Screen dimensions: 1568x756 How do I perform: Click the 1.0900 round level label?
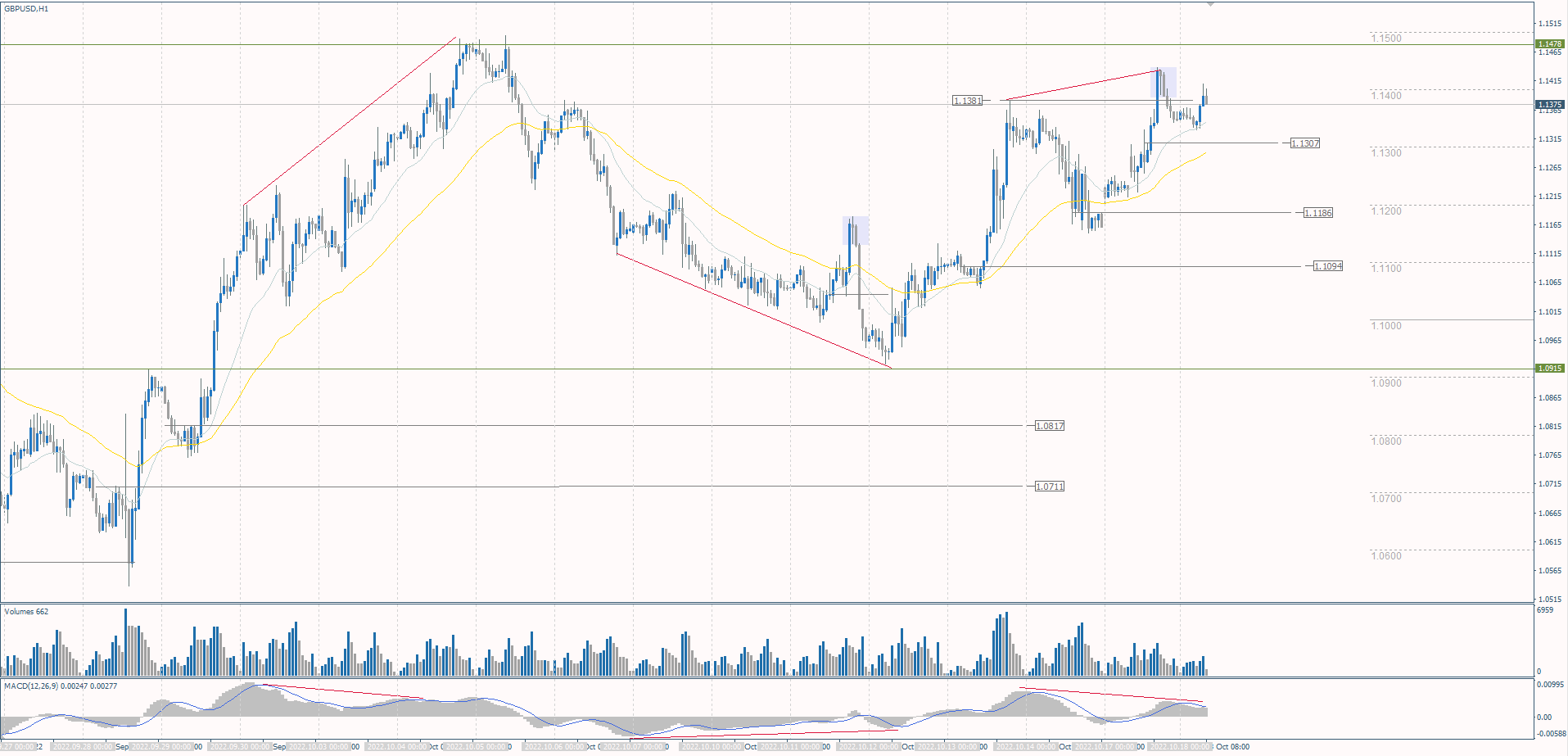point(1386,383)
